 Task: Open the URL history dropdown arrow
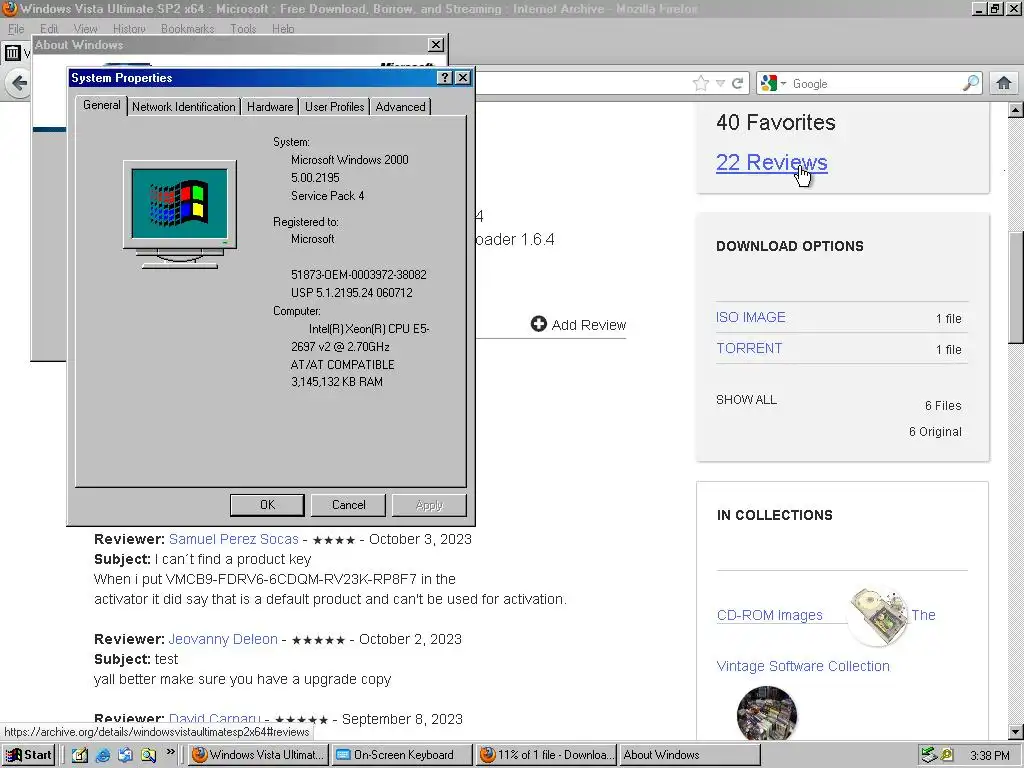pyautogui.click(x=720, y=84)
